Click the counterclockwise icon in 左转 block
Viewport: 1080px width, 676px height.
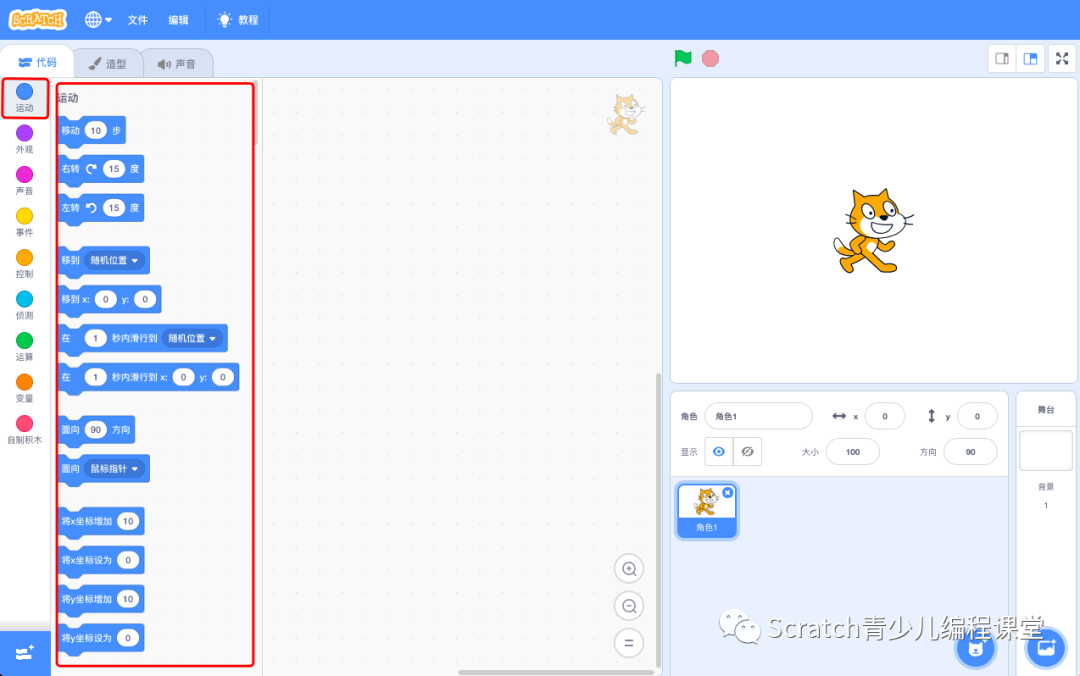pos(91,207)
